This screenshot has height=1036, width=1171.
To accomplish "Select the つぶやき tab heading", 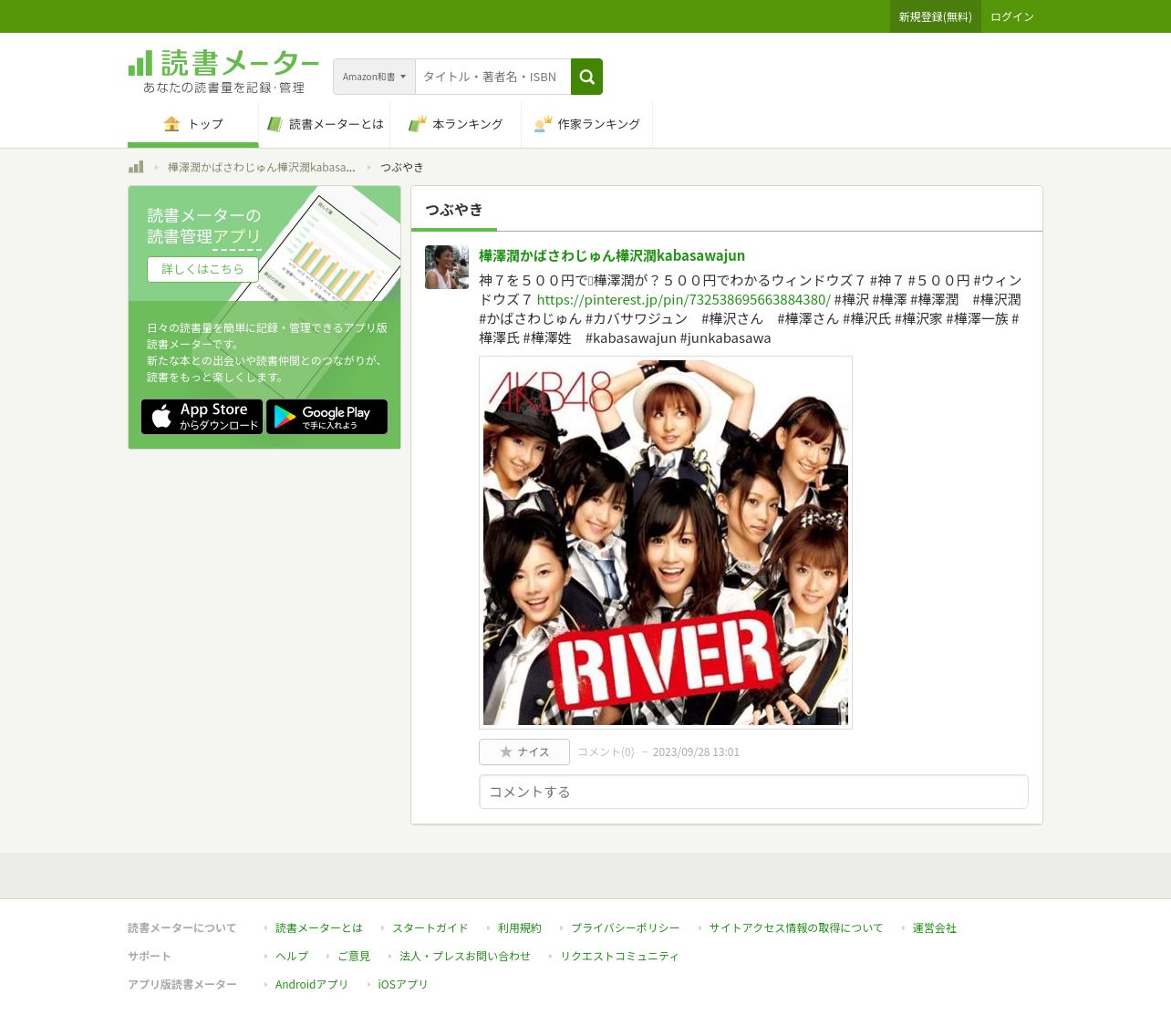I will point(454,210).
